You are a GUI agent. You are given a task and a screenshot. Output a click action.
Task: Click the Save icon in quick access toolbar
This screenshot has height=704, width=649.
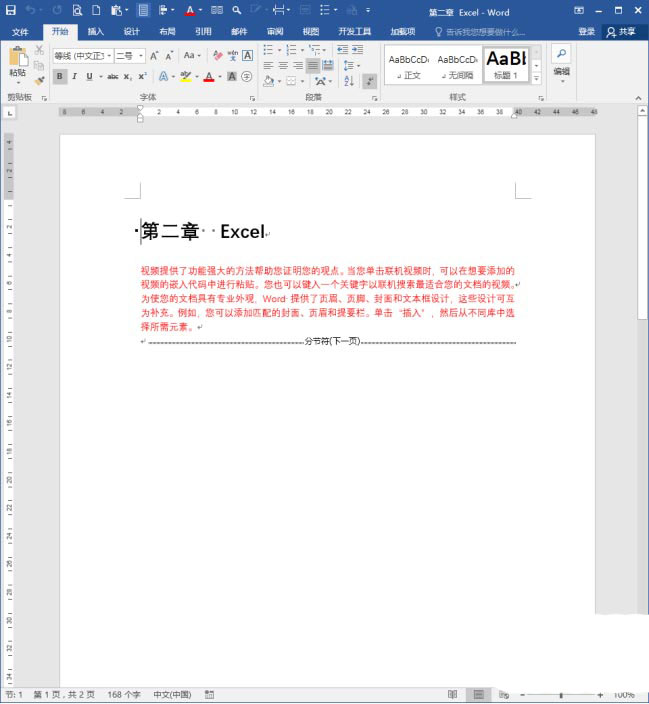pos(10,10)
